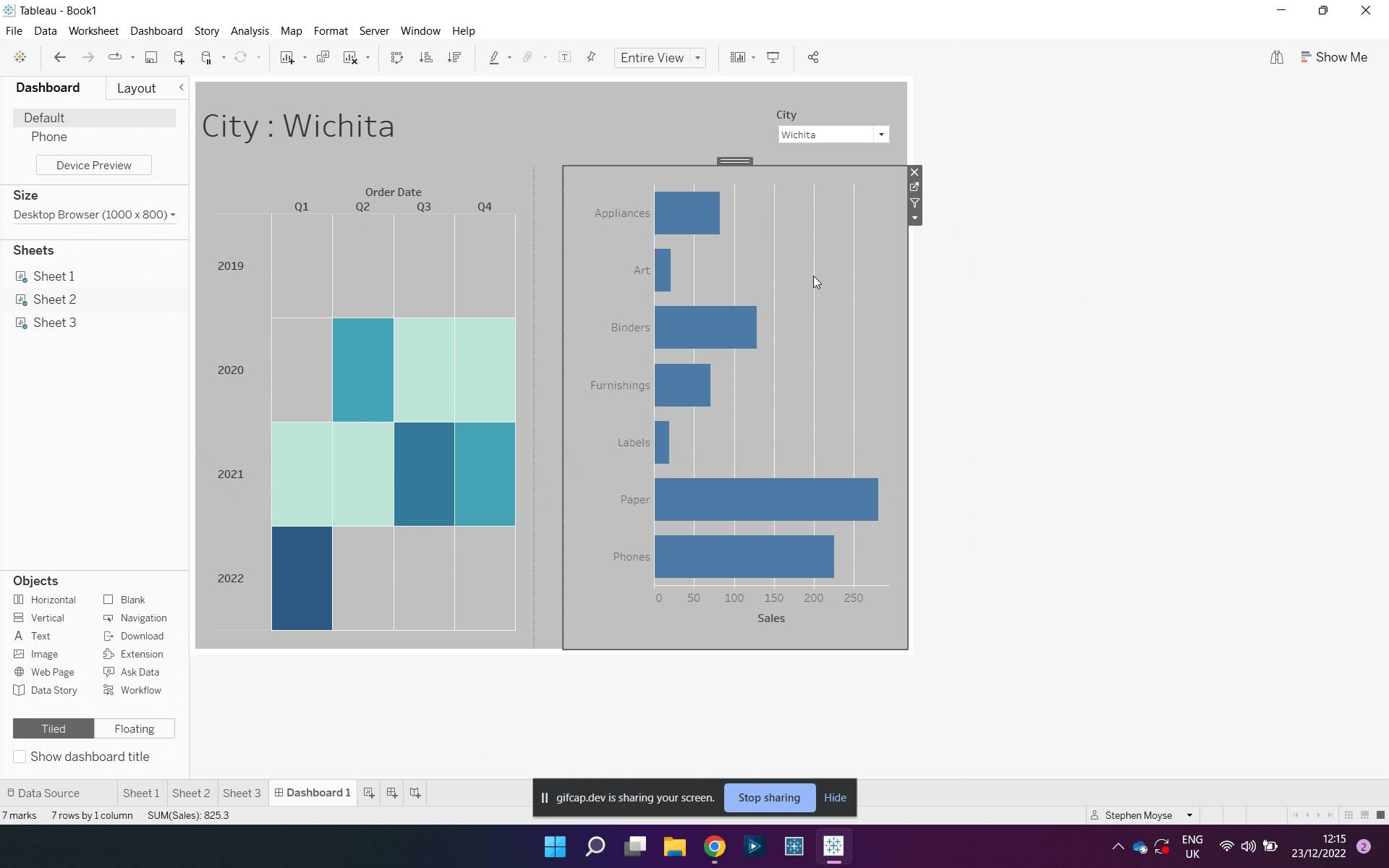Click Use as Filter funnel icon

point(914,203)
